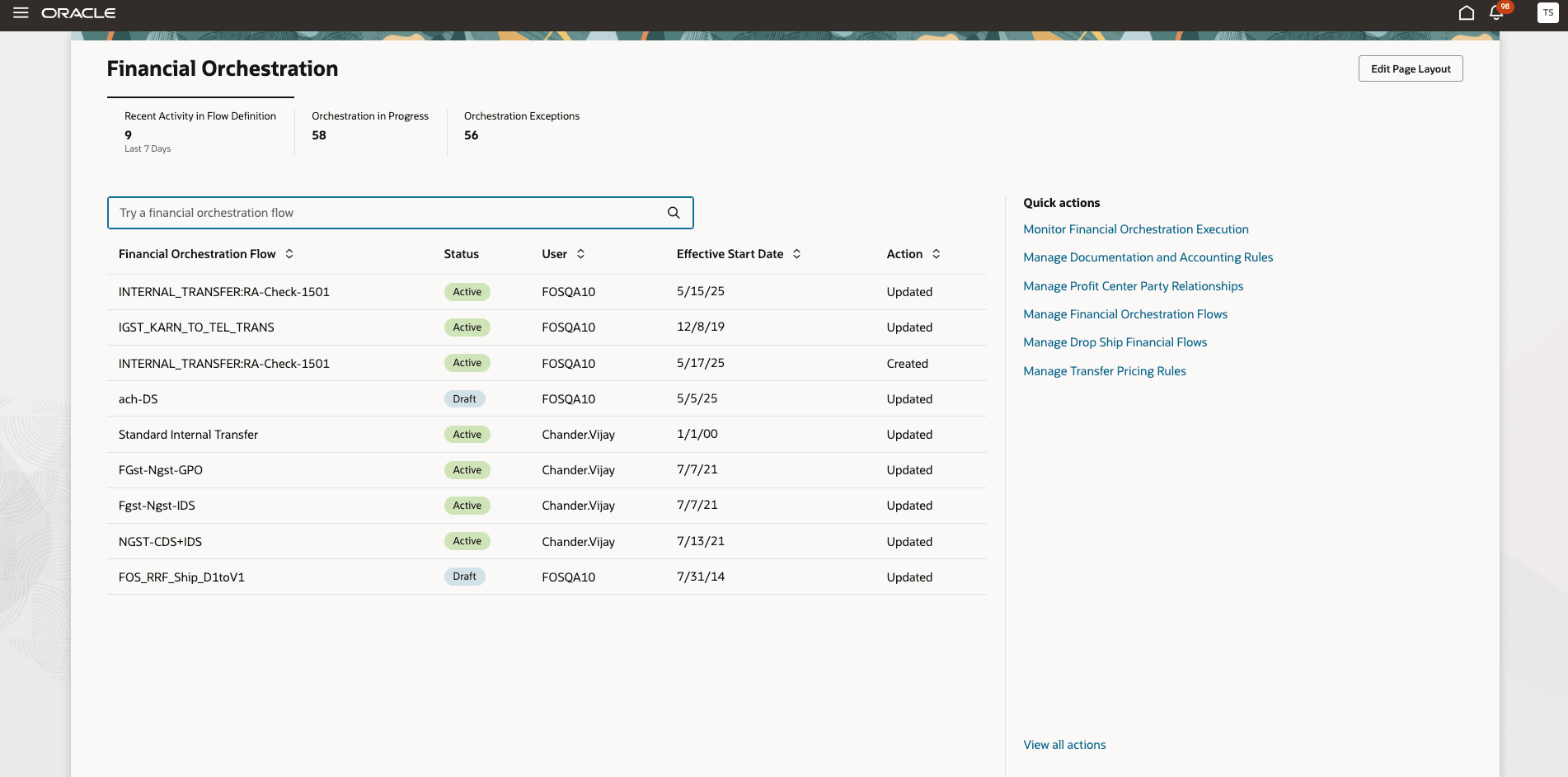This screenshot has height=777, width=1568.
Task: Click the 1/1/00 effective start date
Action: tap(697, 434)
